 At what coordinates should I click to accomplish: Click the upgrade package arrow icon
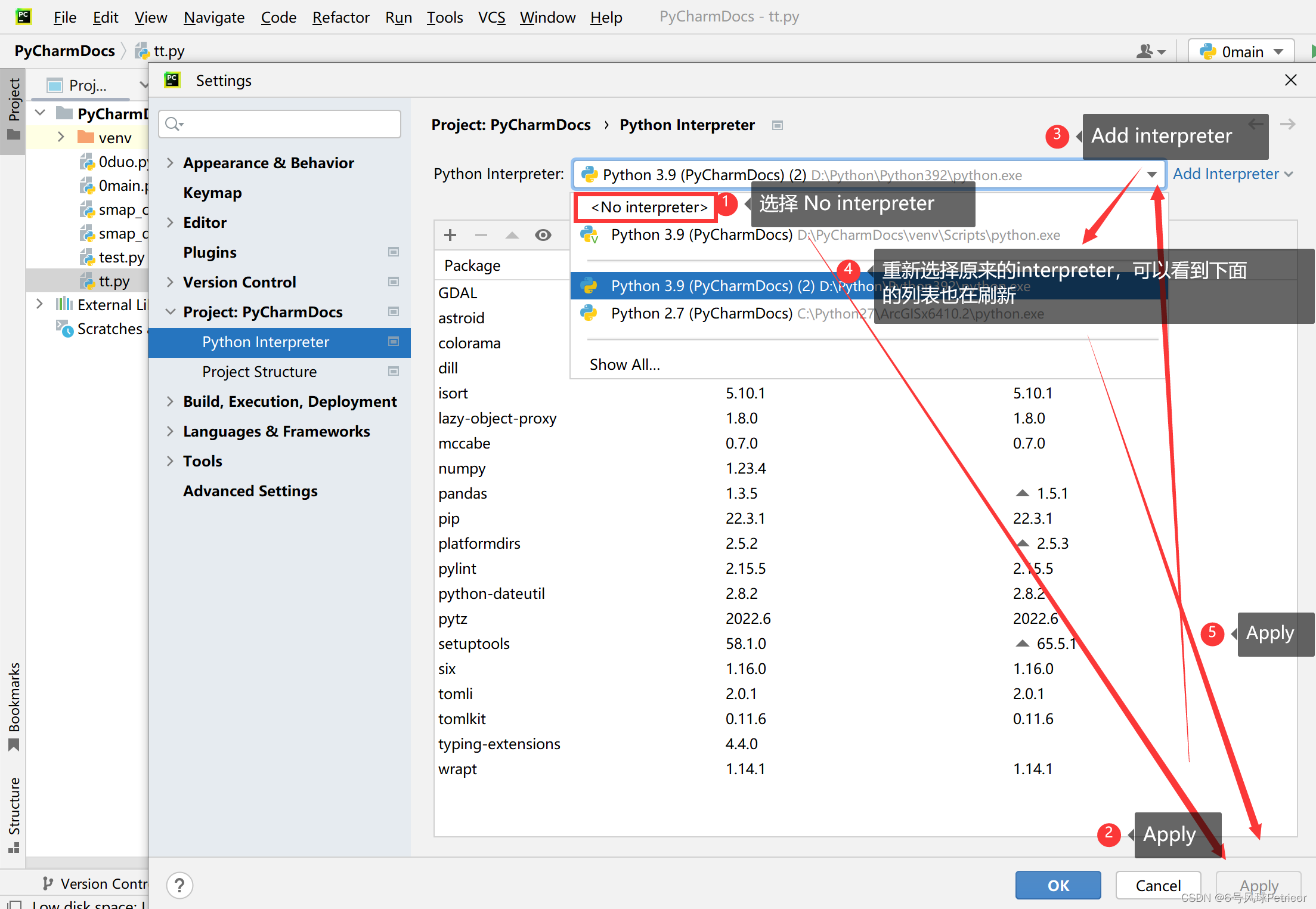coord(512,235)
